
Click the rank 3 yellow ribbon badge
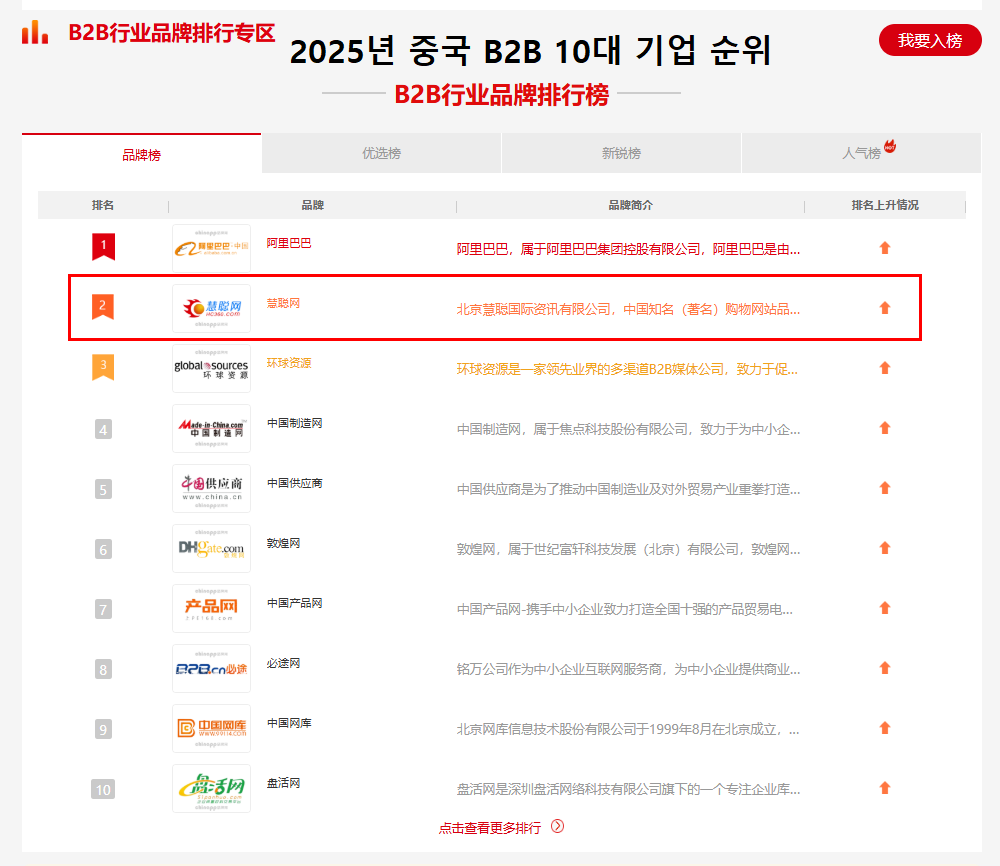pos(103,367)
